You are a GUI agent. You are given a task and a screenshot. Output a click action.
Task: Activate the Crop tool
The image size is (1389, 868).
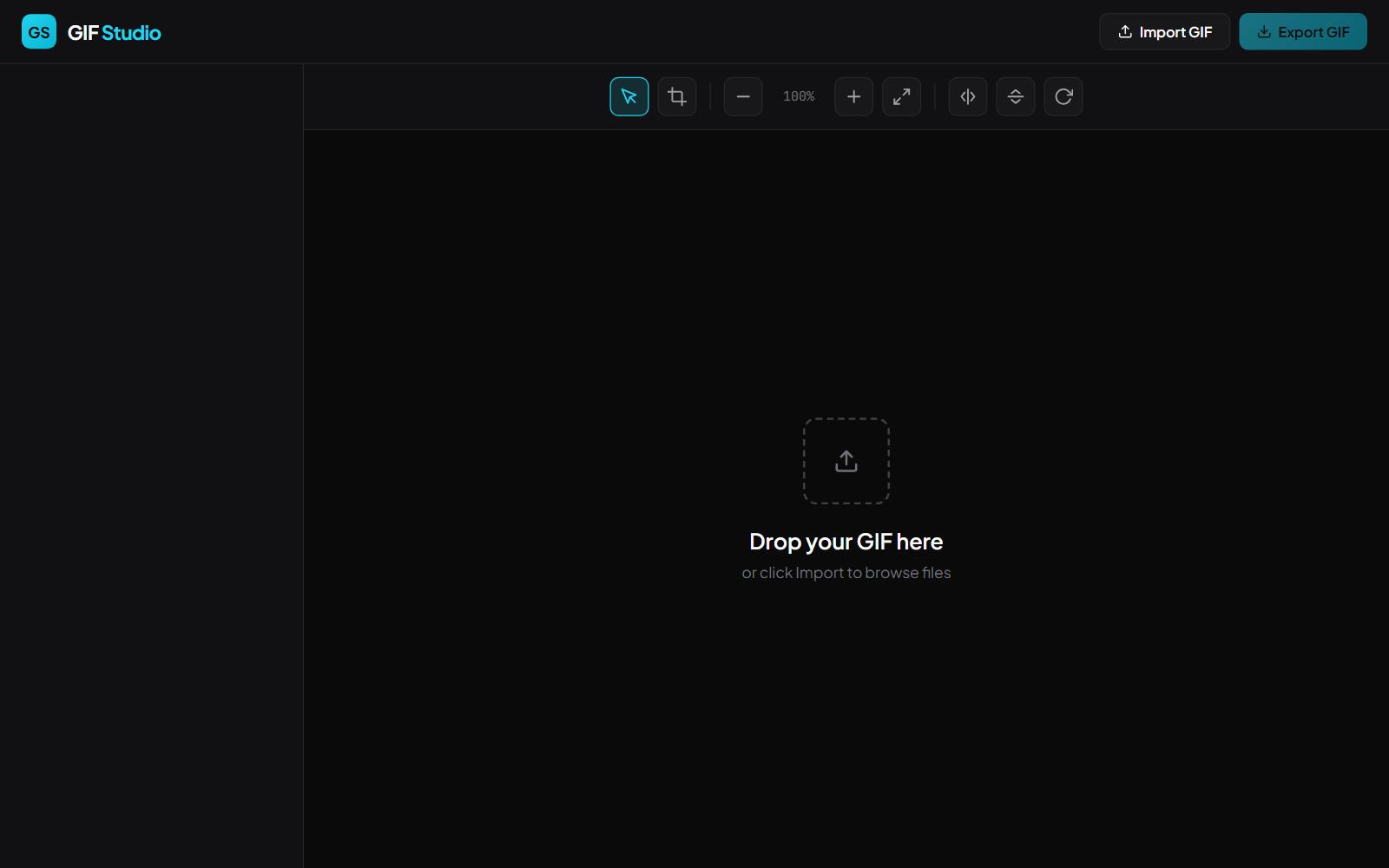pos(677,96)
